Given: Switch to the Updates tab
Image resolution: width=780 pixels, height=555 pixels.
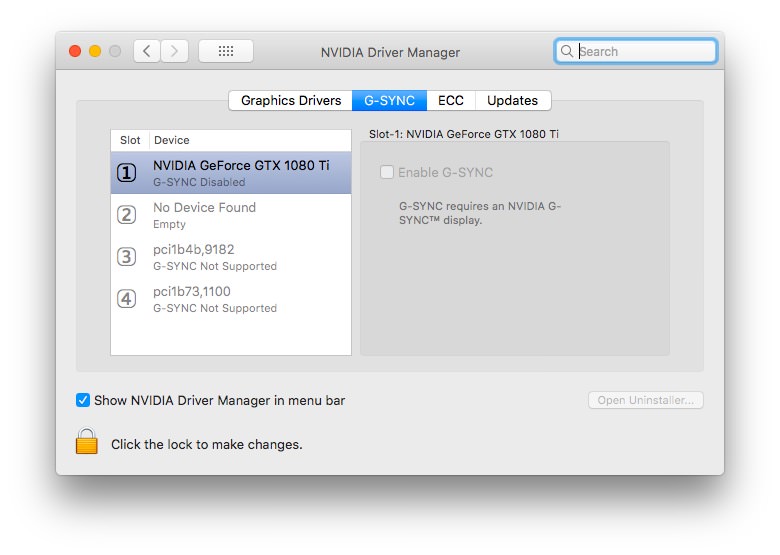Looking at the screenshot, I should click(513, 100).
